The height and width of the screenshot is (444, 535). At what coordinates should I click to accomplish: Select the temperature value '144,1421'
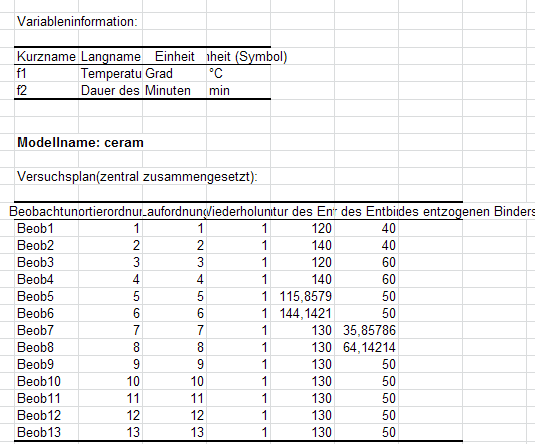point(302,313)
